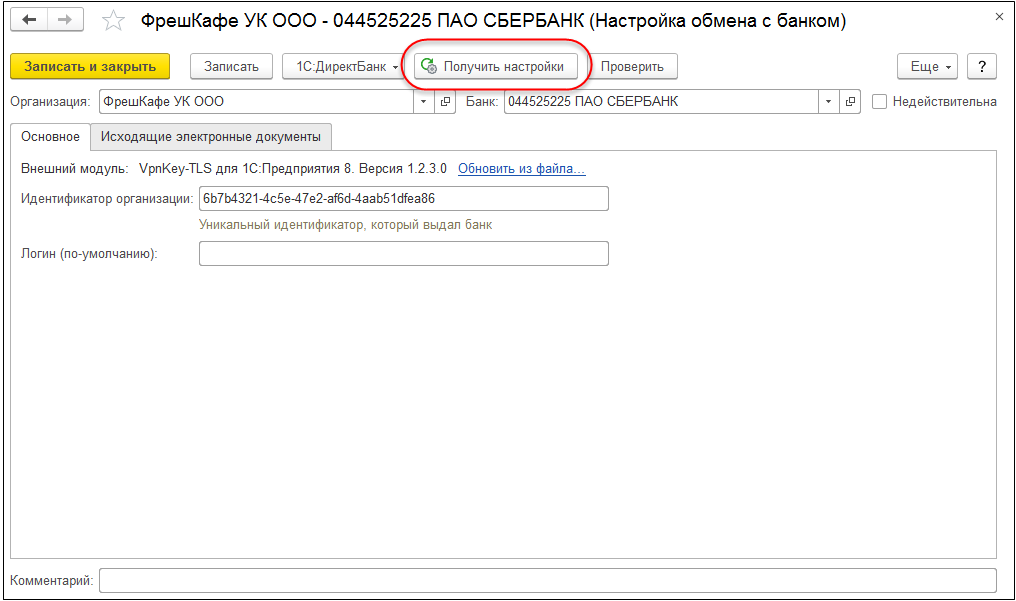The height and width of the screenshot is (601, 1016).
Task: Open the organization record via open icon
Action: pyautogui.click(x=446, y=101)
